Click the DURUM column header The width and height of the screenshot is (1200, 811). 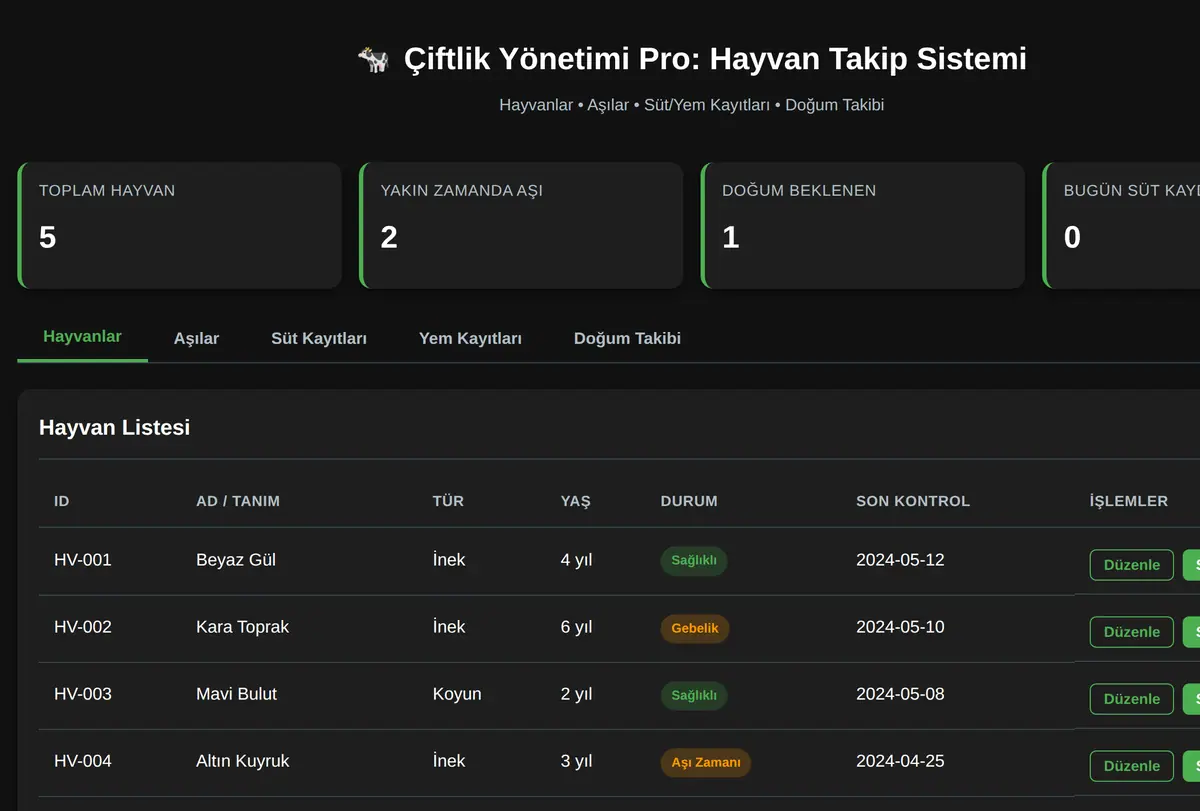(689, 501)
